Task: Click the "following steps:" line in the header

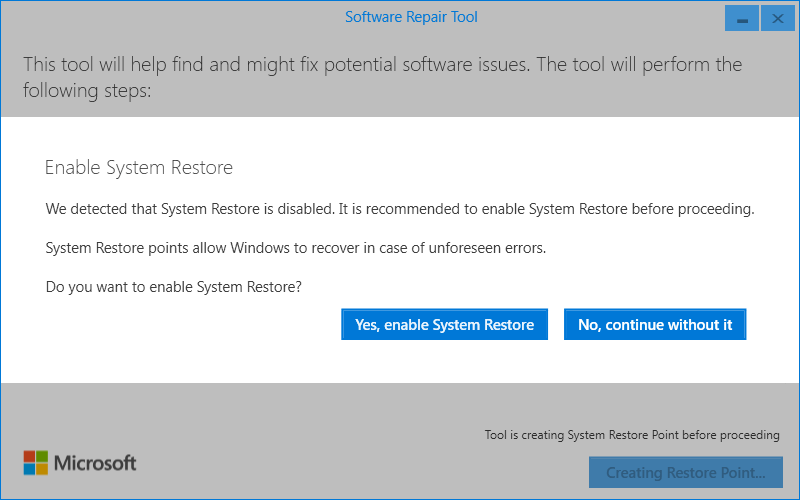Action: click(86, 92)
